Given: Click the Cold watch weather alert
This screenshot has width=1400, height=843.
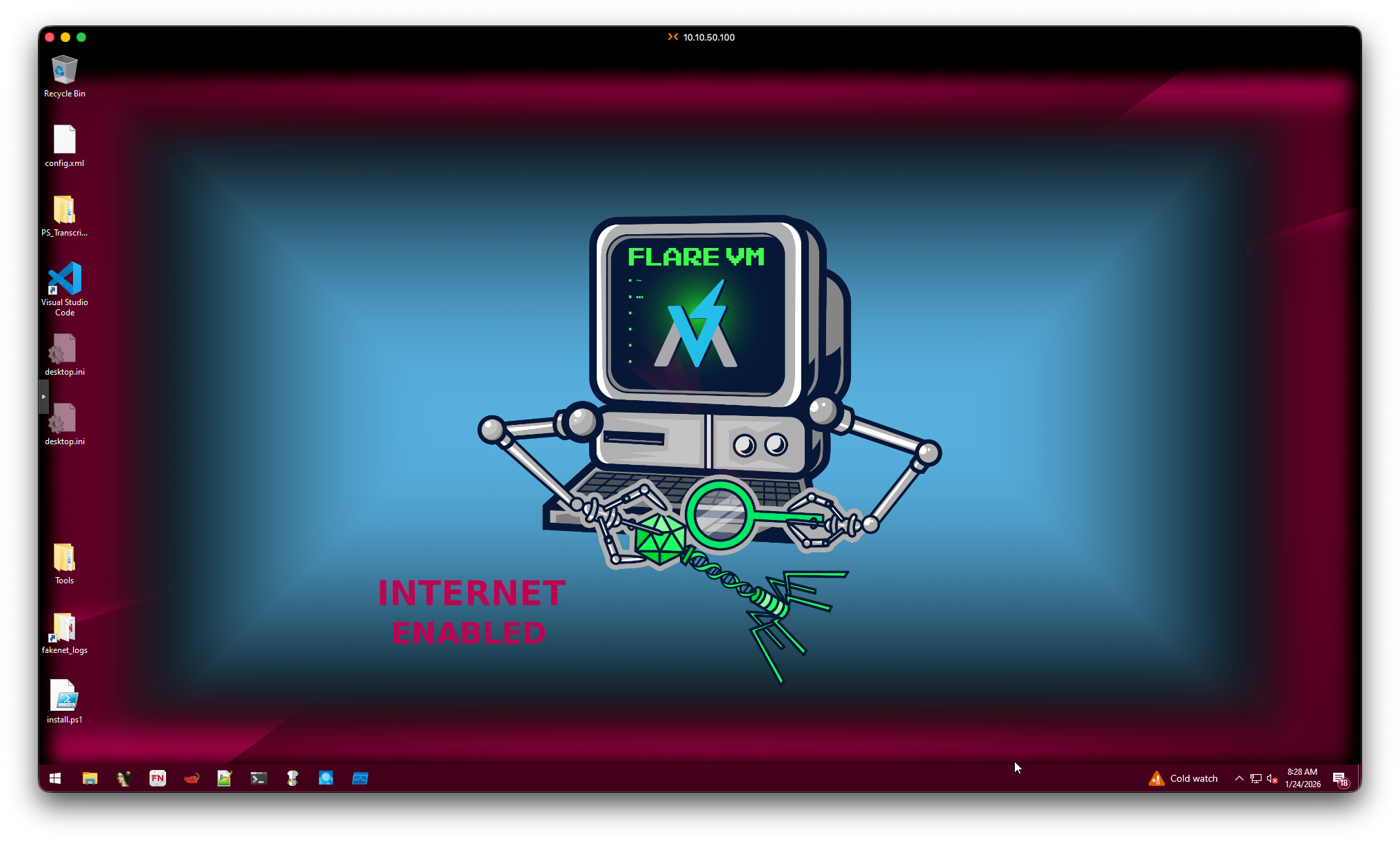Looking at the screenshot, I should [1183, 778].
